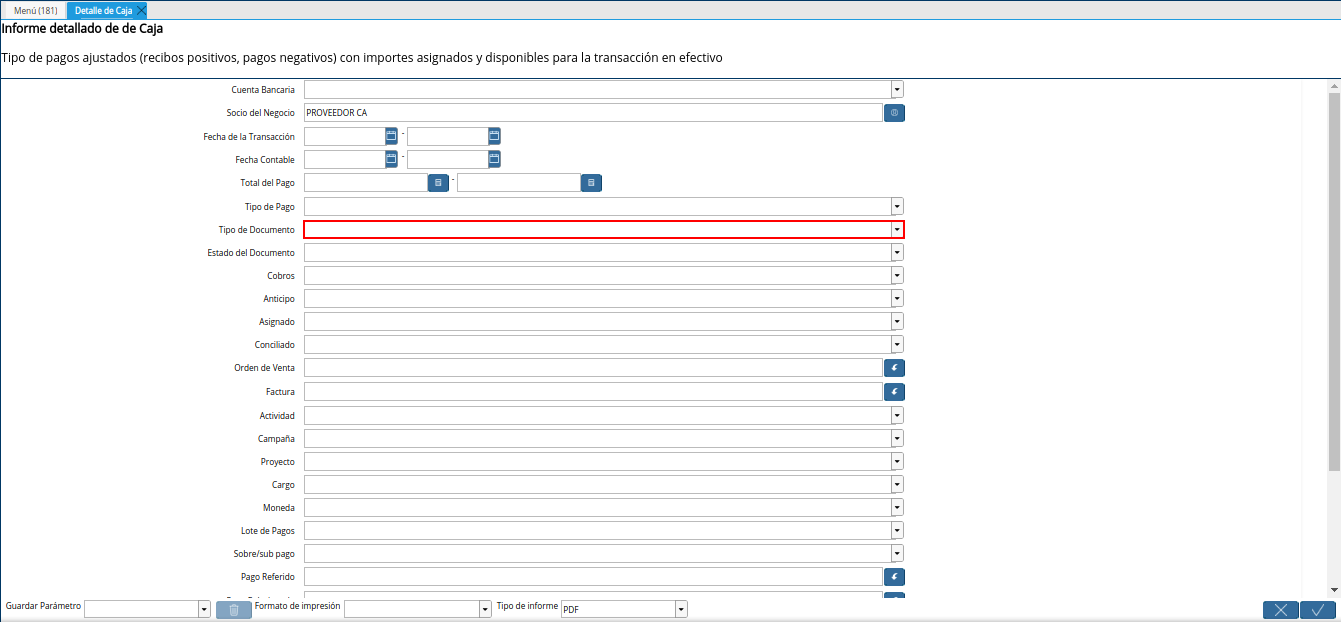The height and width of the screenshot is (622, 1341).
Task: Click the 'Cuenta Bancaria' label
Action: click(x=263, y=90)
